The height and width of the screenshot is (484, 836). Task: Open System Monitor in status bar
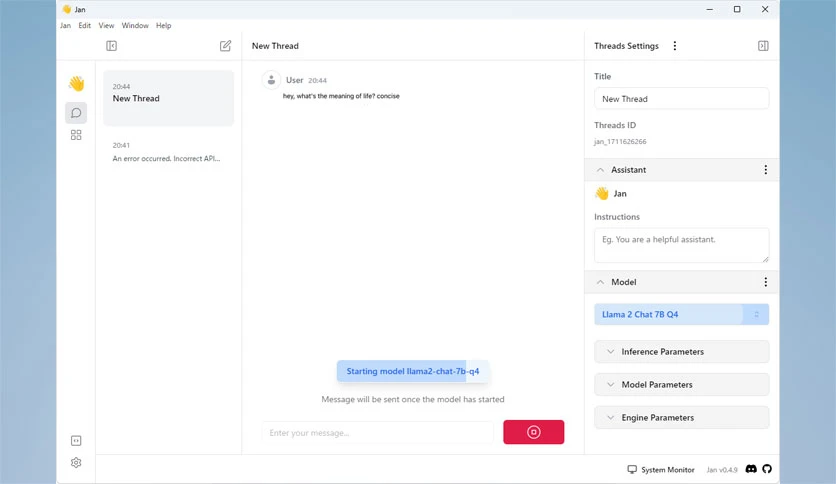coord(661,470)
